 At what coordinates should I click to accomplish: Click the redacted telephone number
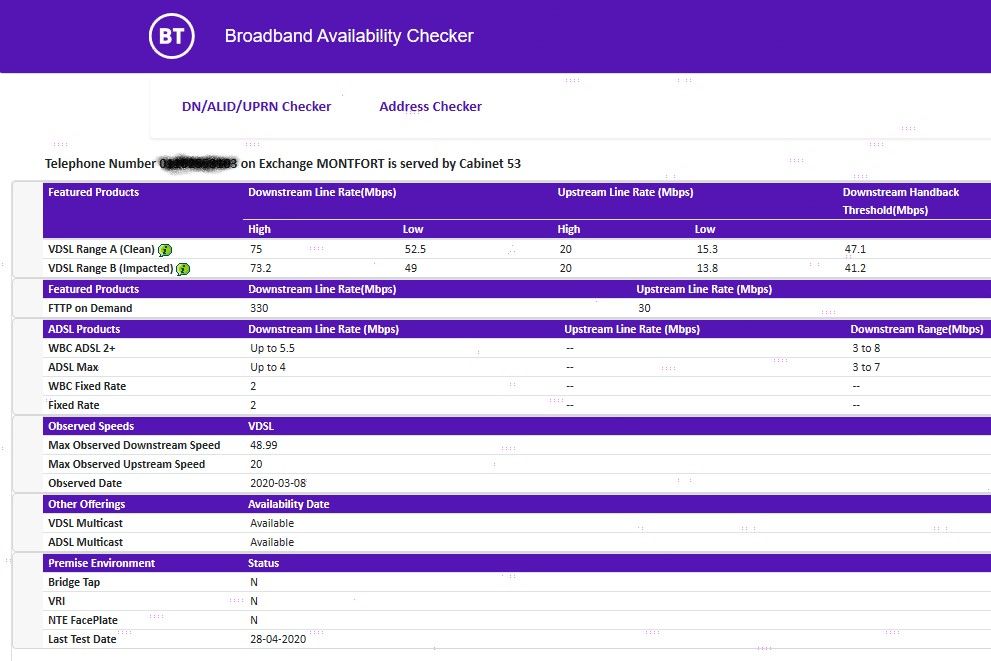[198, 163]
